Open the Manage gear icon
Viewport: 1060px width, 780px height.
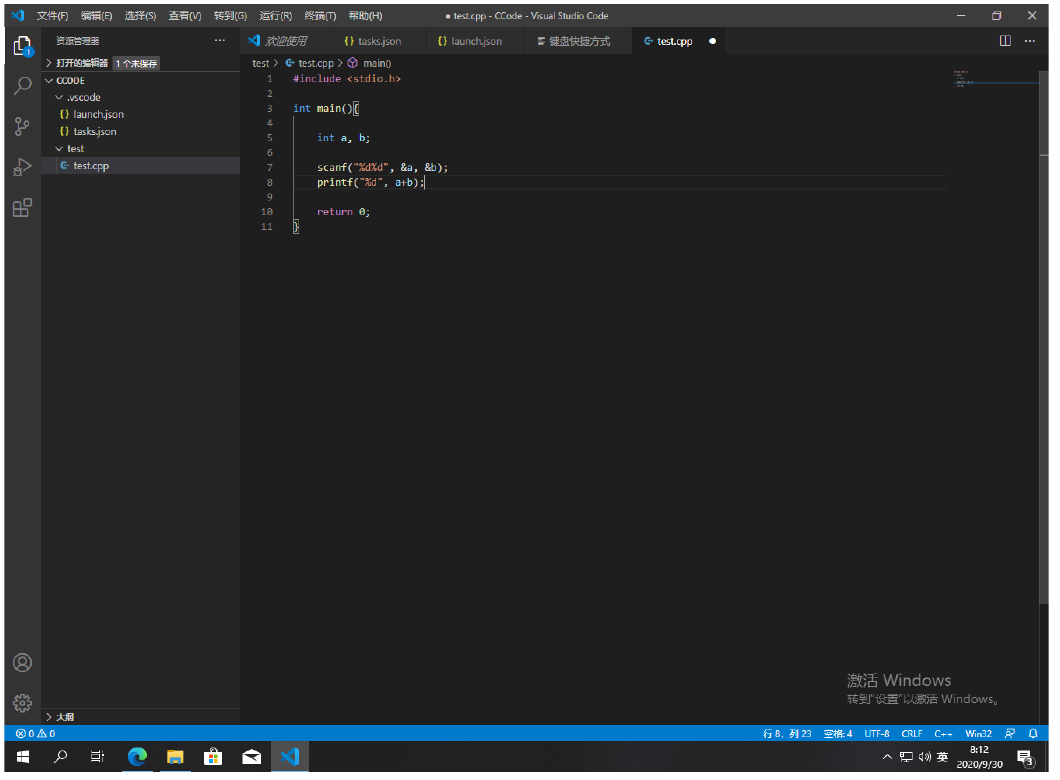tap(22, 703)
